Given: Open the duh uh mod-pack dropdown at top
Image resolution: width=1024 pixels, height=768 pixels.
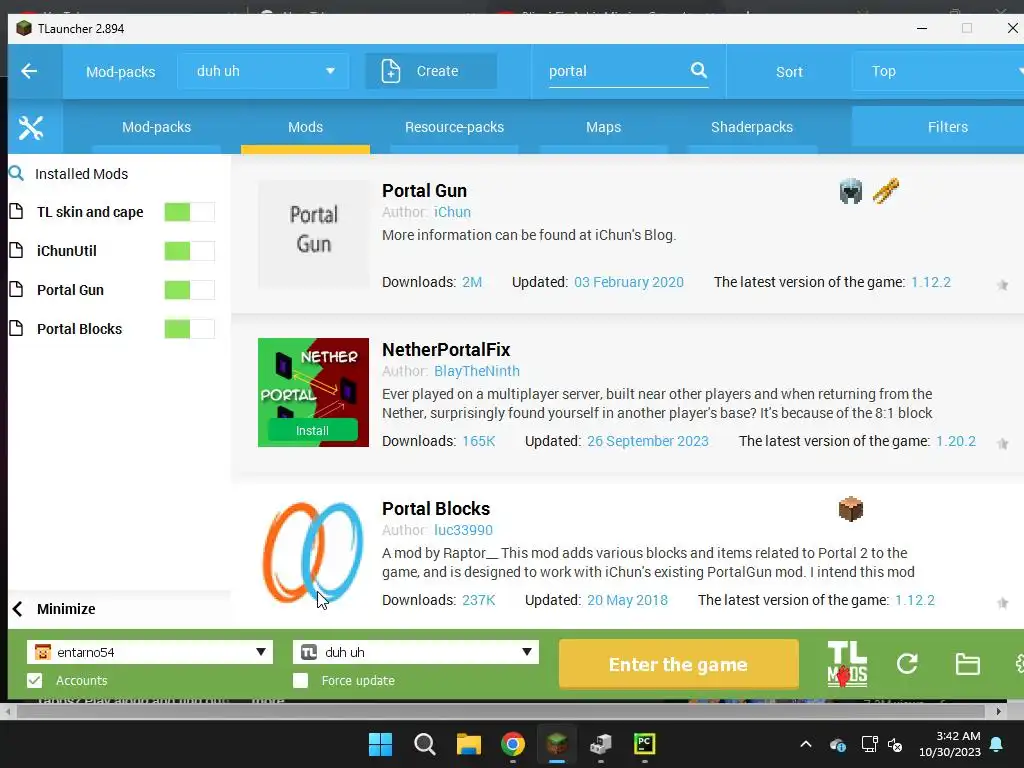Looking at the screenshot, I should click(263, 71).
